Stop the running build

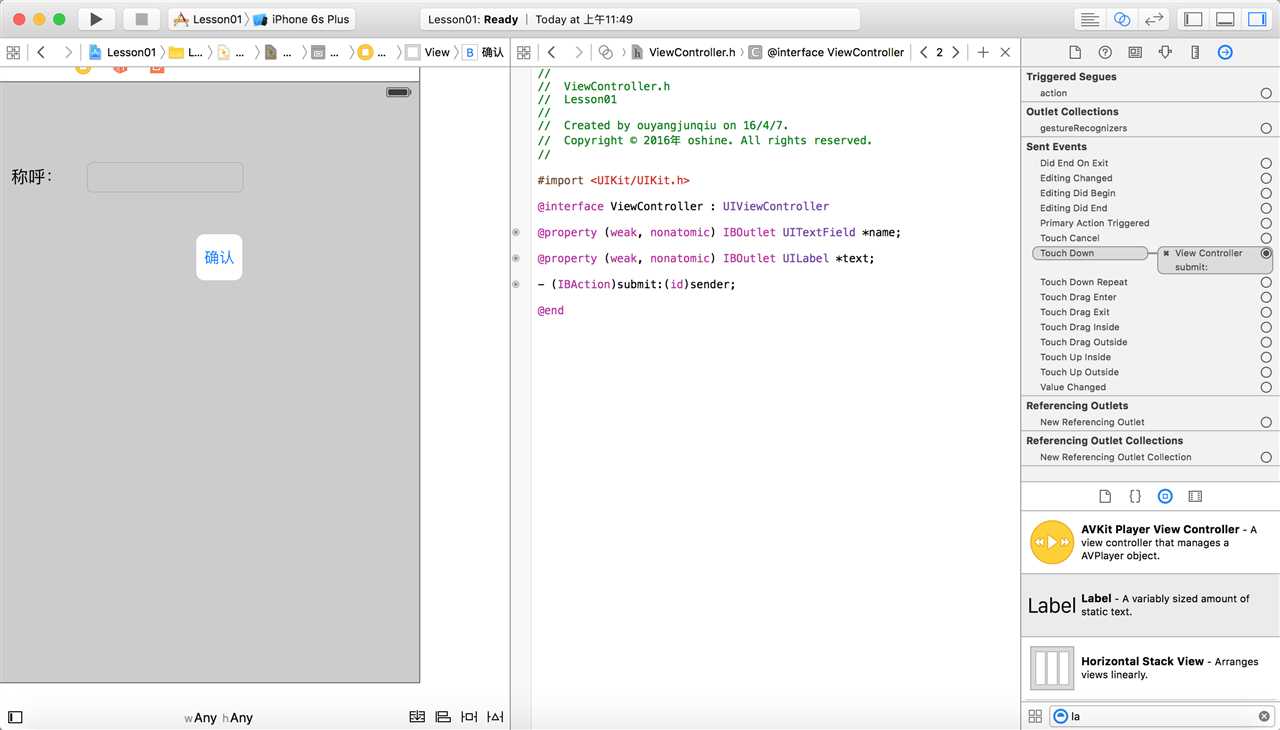click(141, 19)
